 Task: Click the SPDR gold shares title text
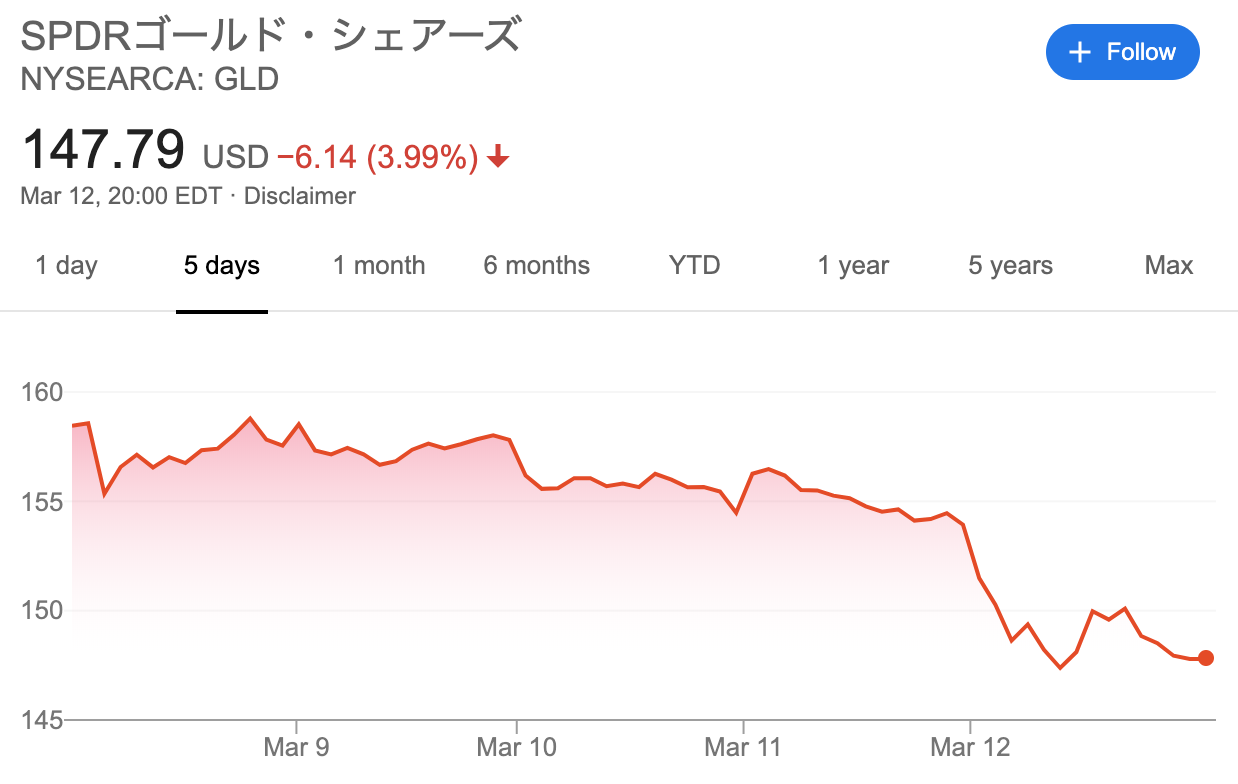(271, 36)
